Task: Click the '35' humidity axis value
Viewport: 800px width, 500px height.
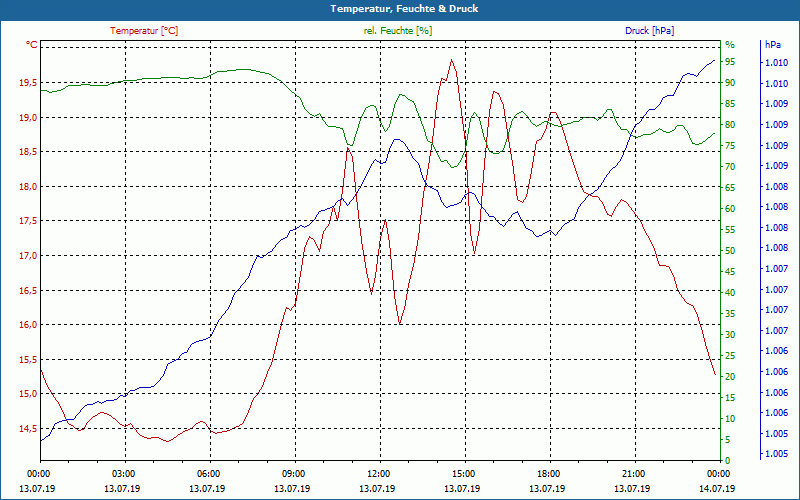Action: tap(730, 313)
